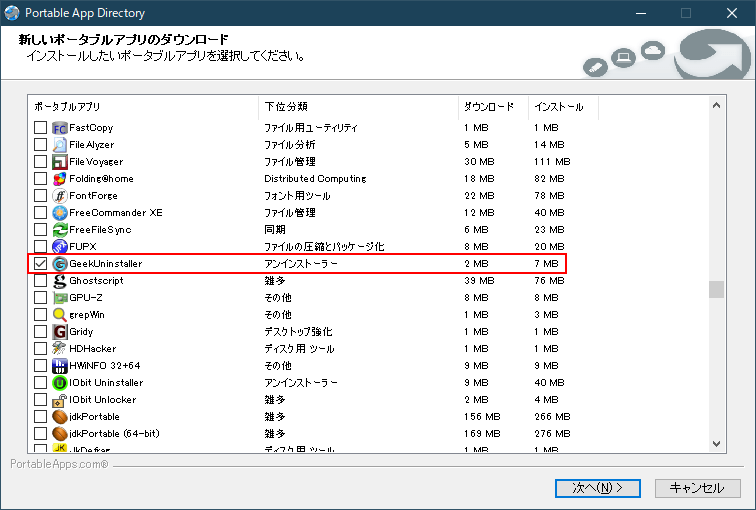Click the FreeCommander XE icon
The height and width of the screenshot is (510, 756).
[x=59, y=213]
